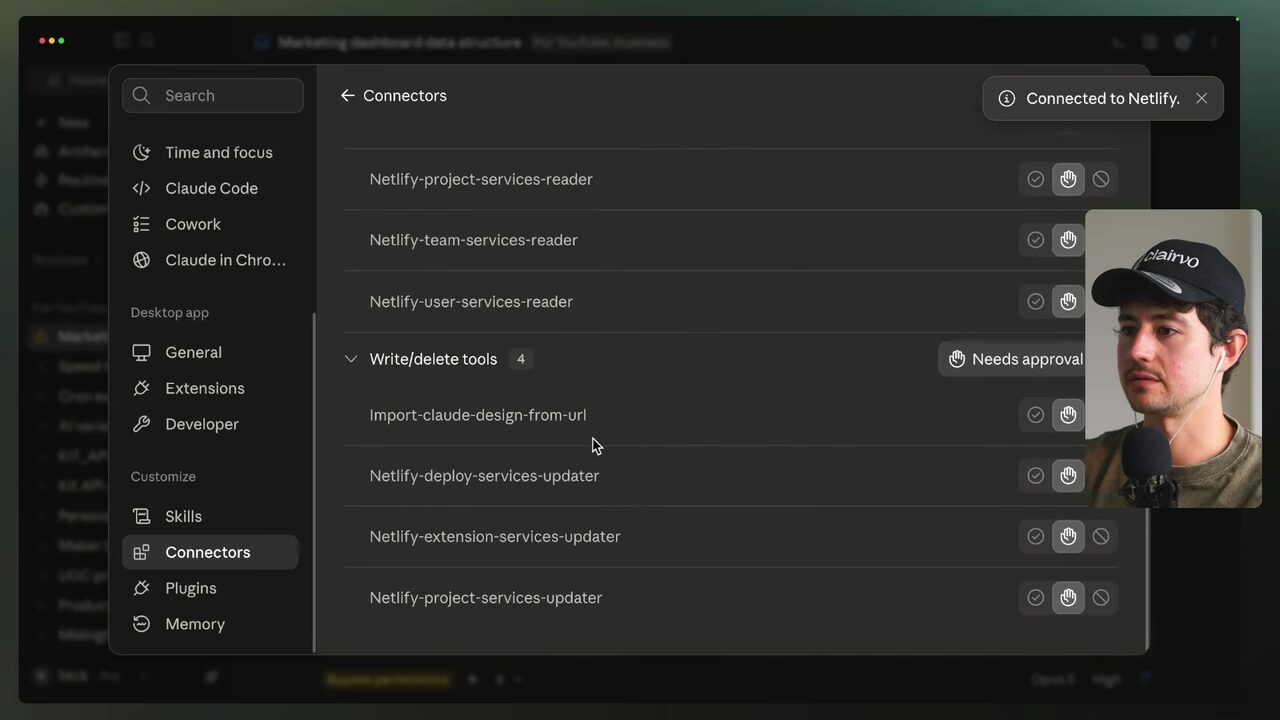Set Netlify-deploy-services-updater to always allow

click(x=1036, y=476)
